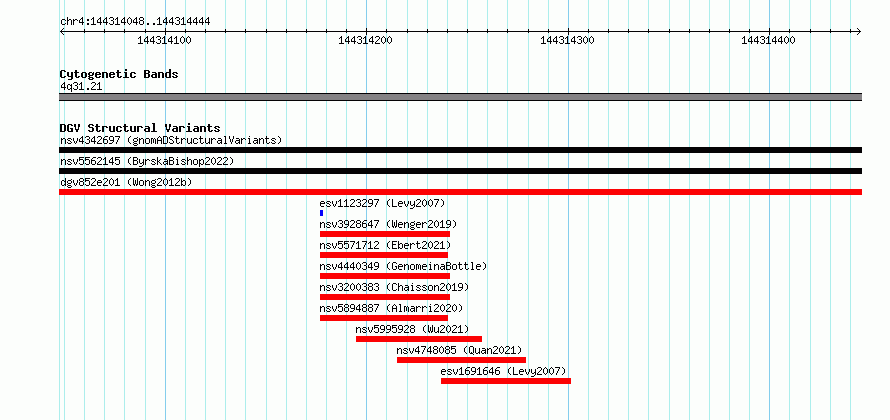Click the nsv5571712 Ebert2021 variant label
This screenshot has width=890, height=420.
pyautogui.click(x=385, y=245)
